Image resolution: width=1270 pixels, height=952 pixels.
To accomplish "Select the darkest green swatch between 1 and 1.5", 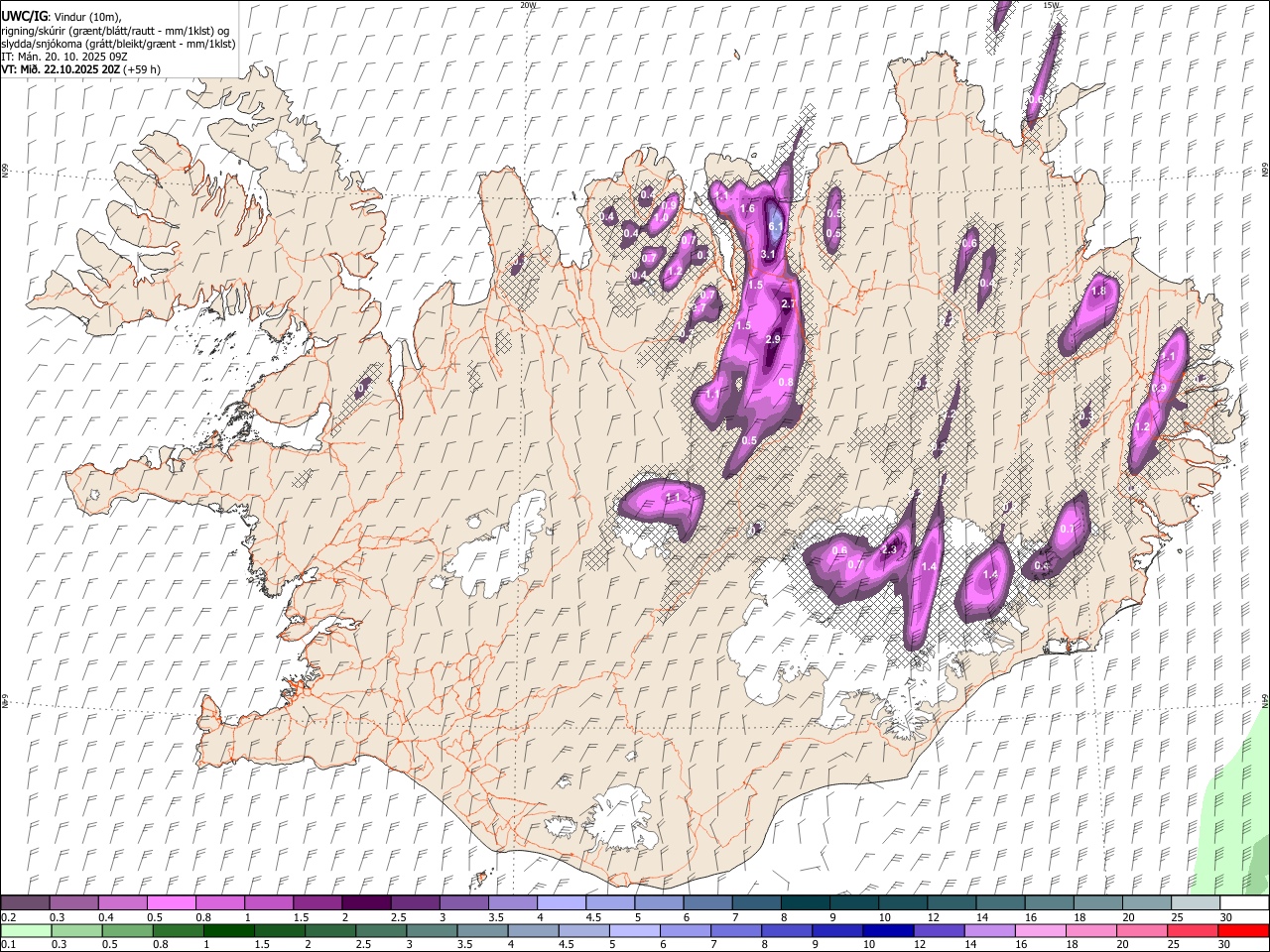I will point(230,930).
